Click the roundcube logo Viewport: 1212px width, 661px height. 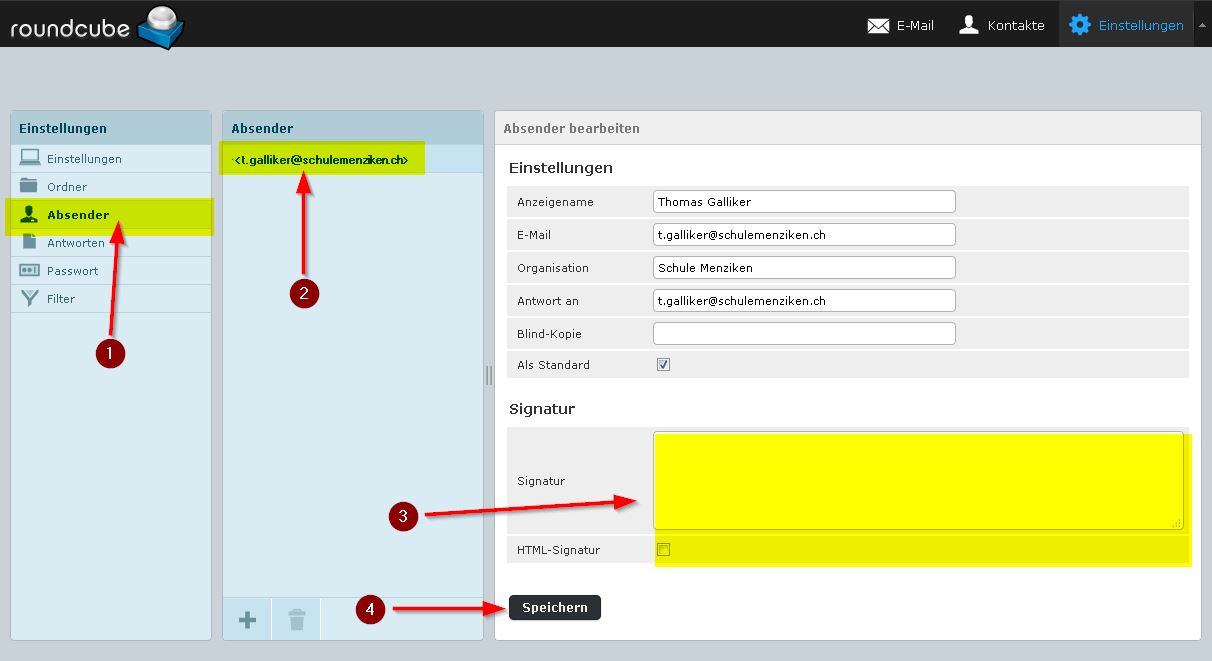coord(97,26)
